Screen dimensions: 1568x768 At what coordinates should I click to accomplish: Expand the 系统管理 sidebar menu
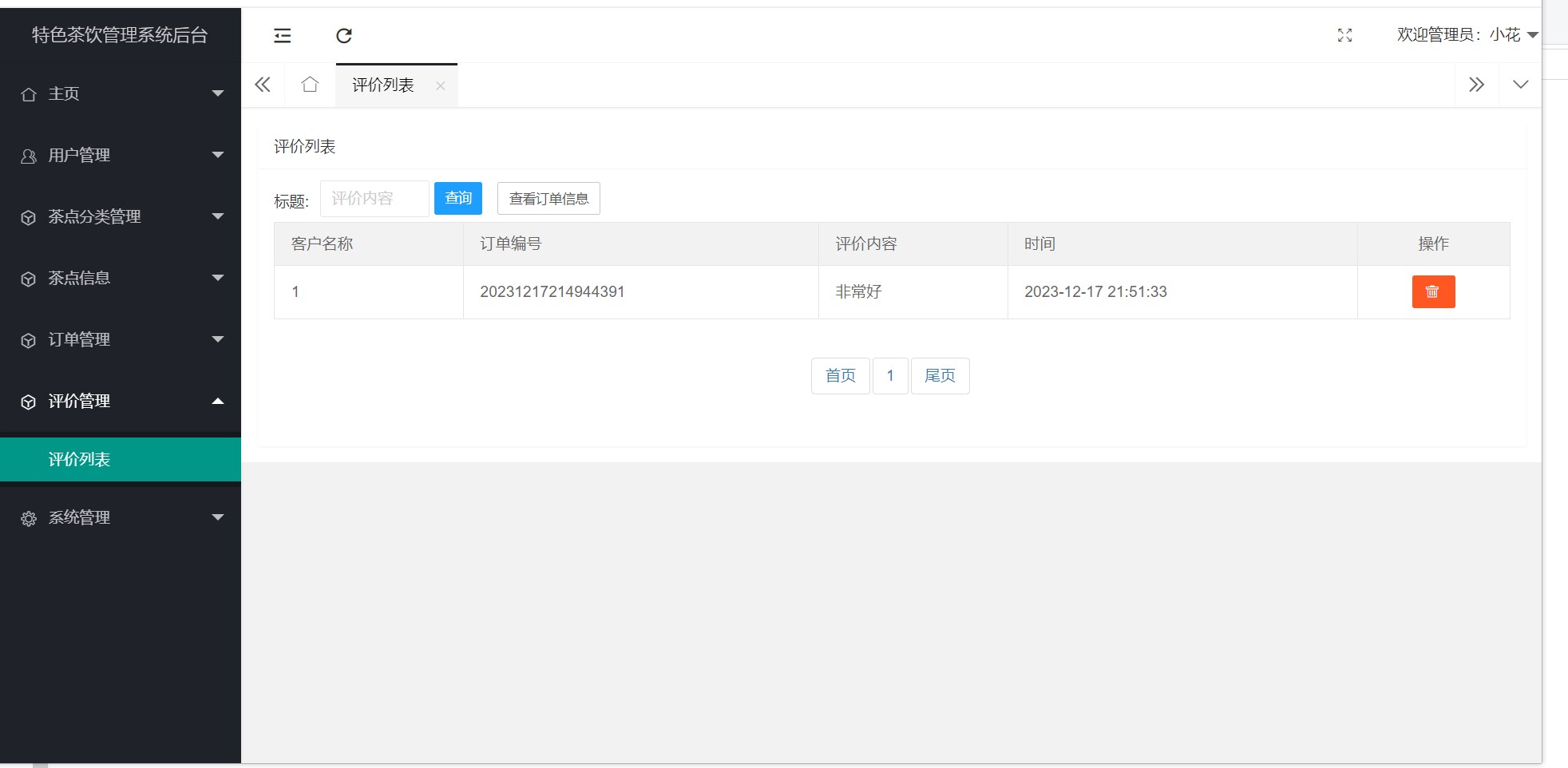[x=121, y=518]
